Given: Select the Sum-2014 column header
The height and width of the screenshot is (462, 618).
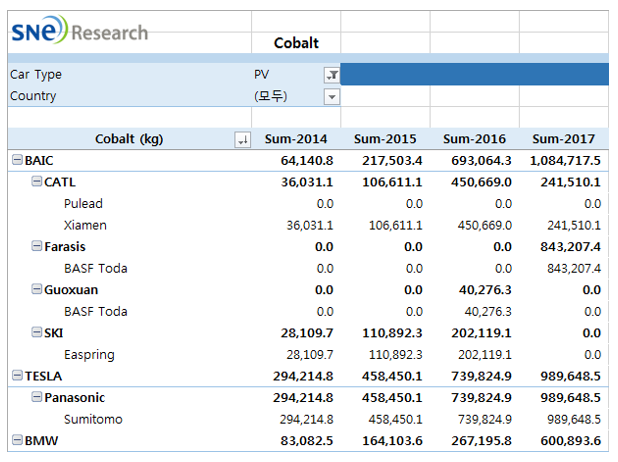Looking at the screenshot, I should click(x=296, y=139).
